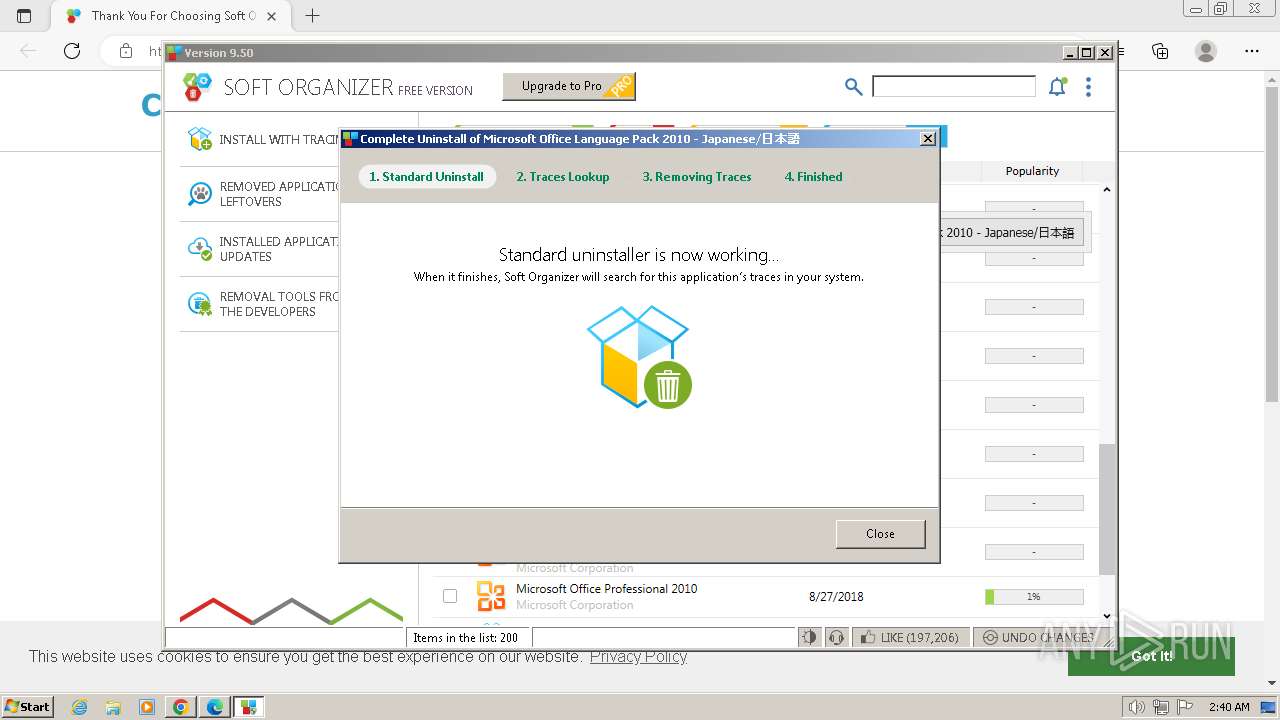
Task: Open the browser tab actions icon
Action: [24, 16]
